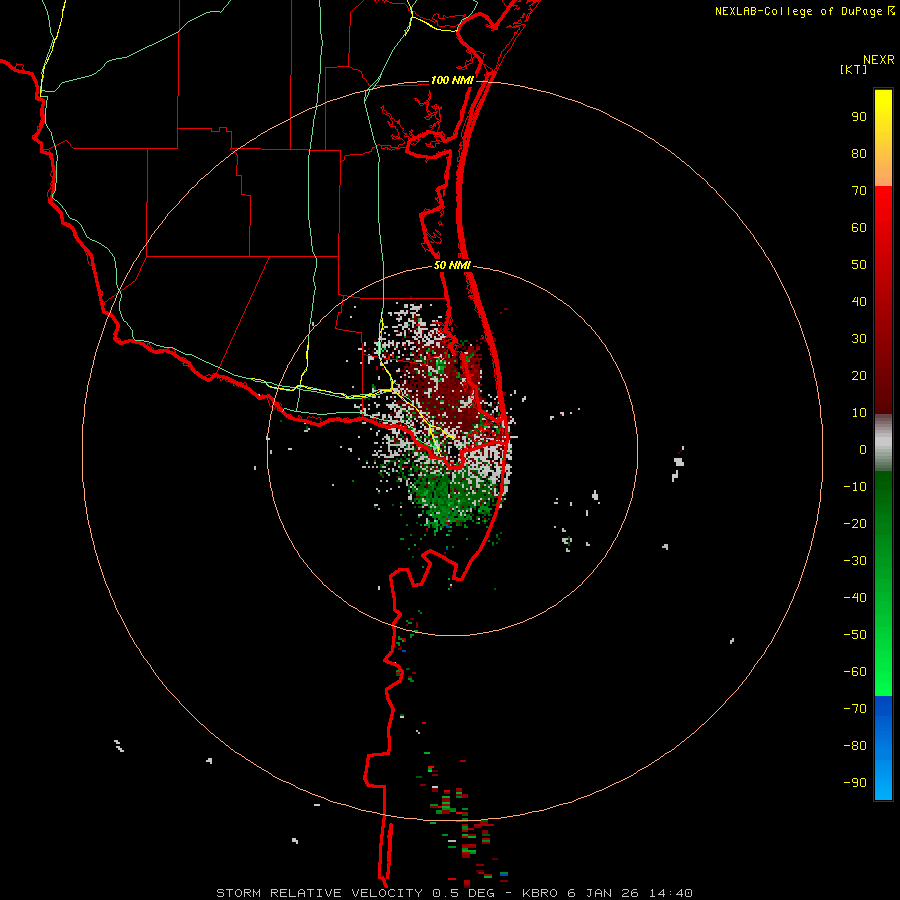Click the -10 scale value
Screen dimensions: 900x900
855,487
